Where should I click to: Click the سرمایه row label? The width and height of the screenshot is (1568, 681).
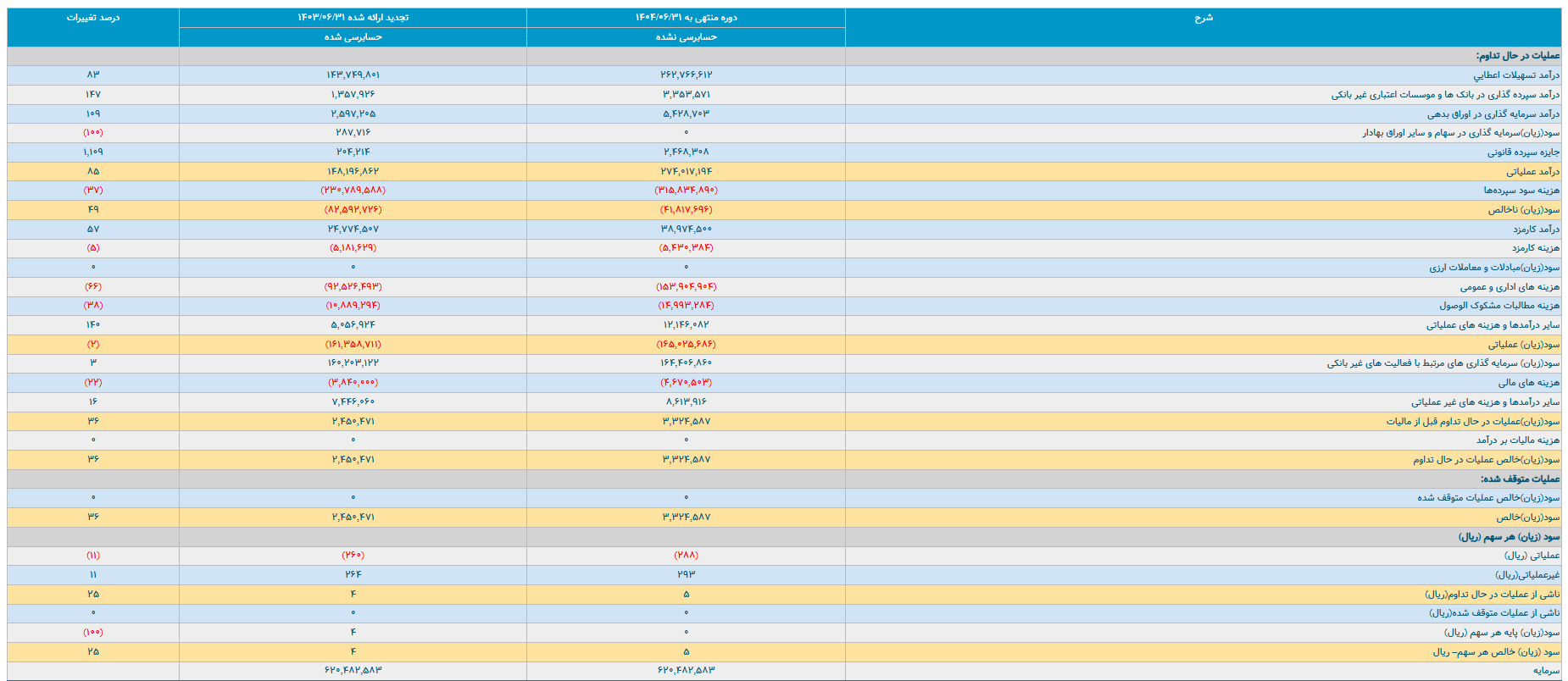pyautogui.click(x=1546, y=671)
